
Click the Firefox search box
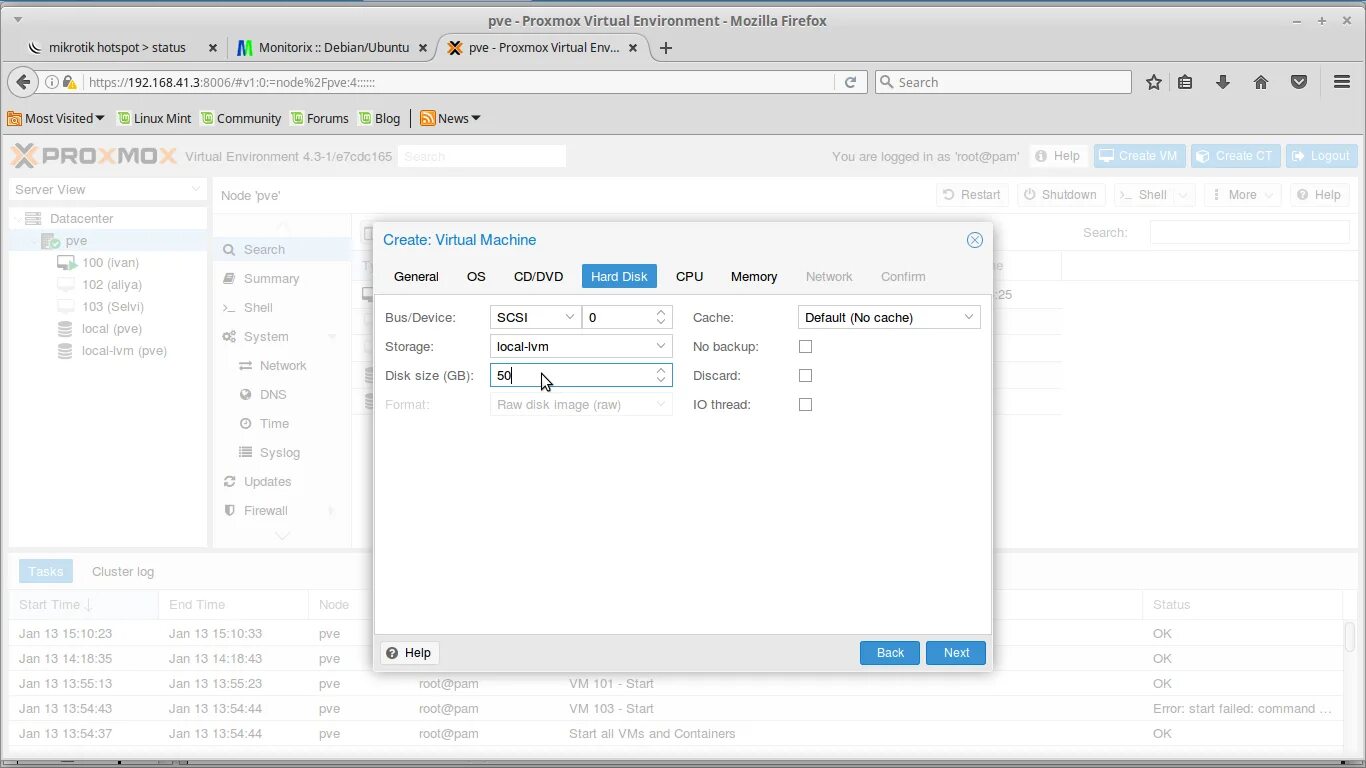(1003, 82)
